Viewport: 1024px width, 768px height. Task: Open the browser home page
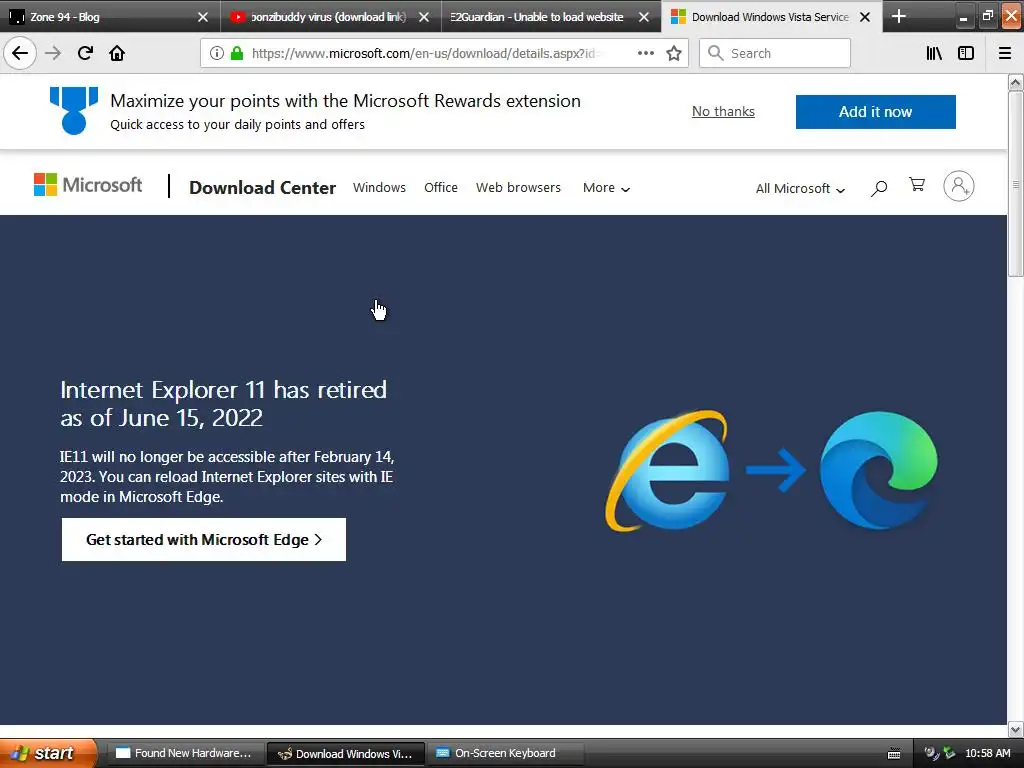click(x=117, y=53)
